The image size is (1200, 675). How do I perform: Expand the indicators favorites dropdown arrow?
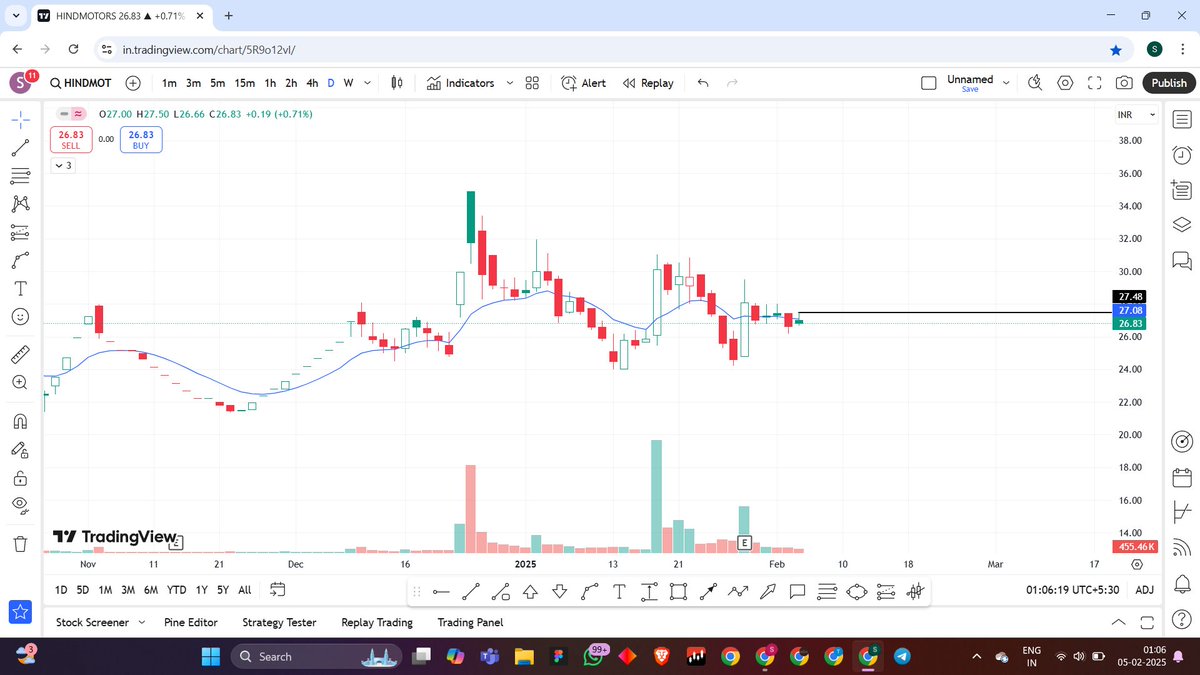[510, 83]
